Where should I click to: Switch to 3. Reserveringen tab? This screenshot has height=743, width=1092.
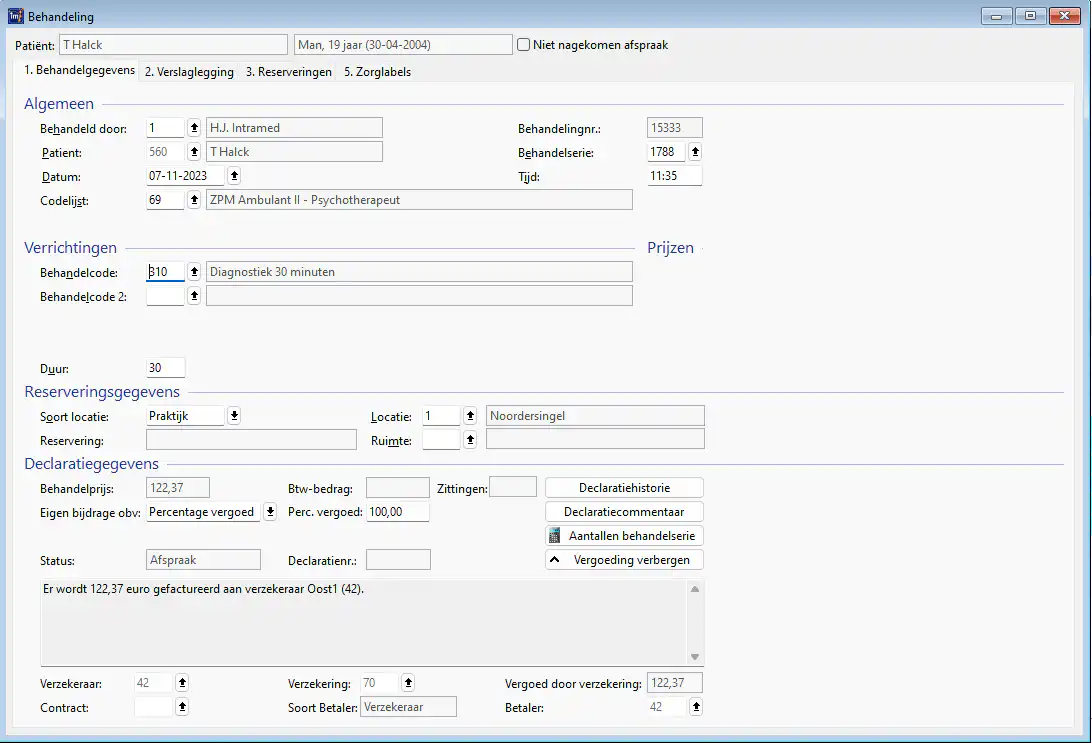click(x=289, y=72)
